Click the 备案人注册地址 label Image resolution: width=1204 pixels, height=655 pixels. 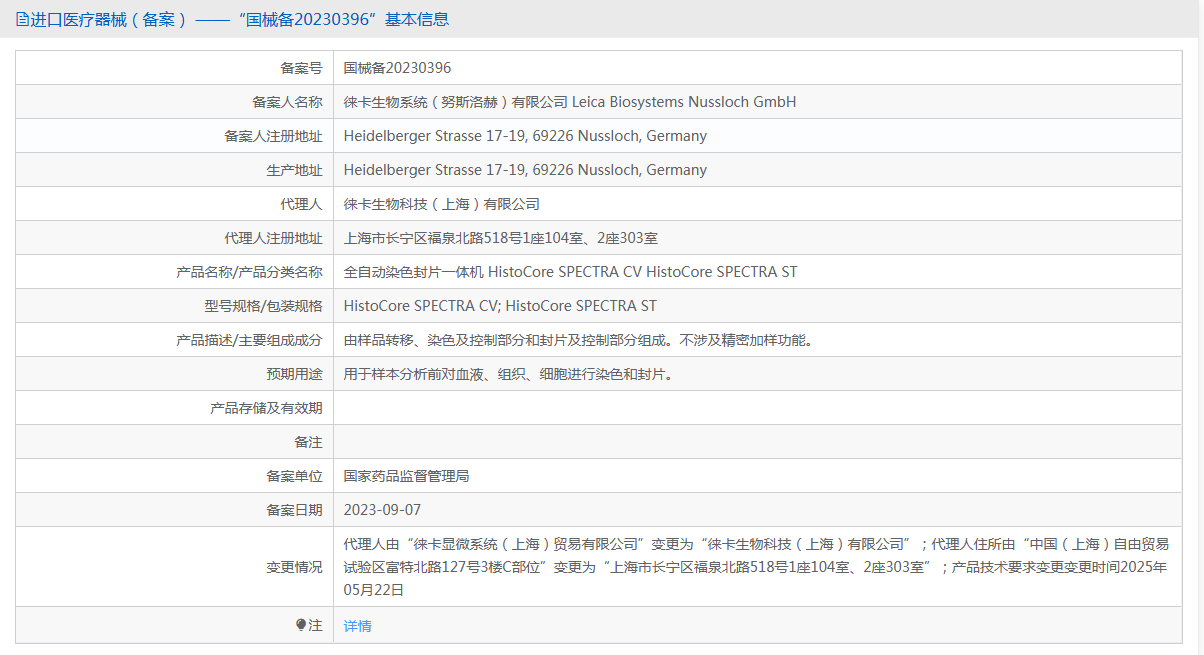pyautogui.click(x=273, y=136)
